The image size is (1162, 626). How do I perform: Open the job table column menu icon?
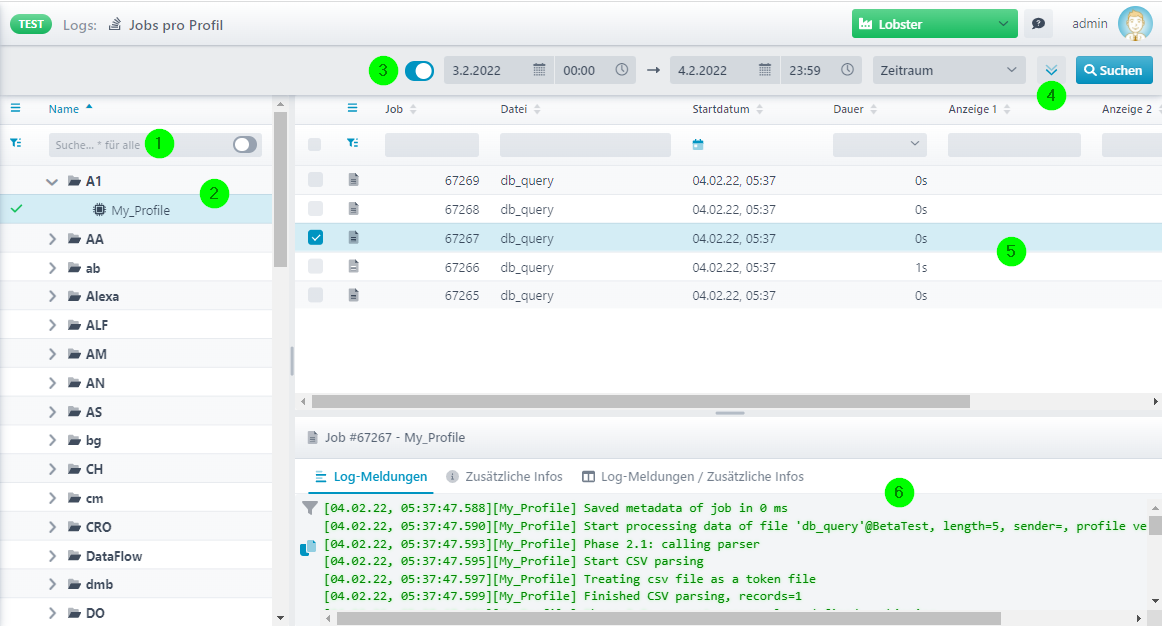click(x=353, y=108)
